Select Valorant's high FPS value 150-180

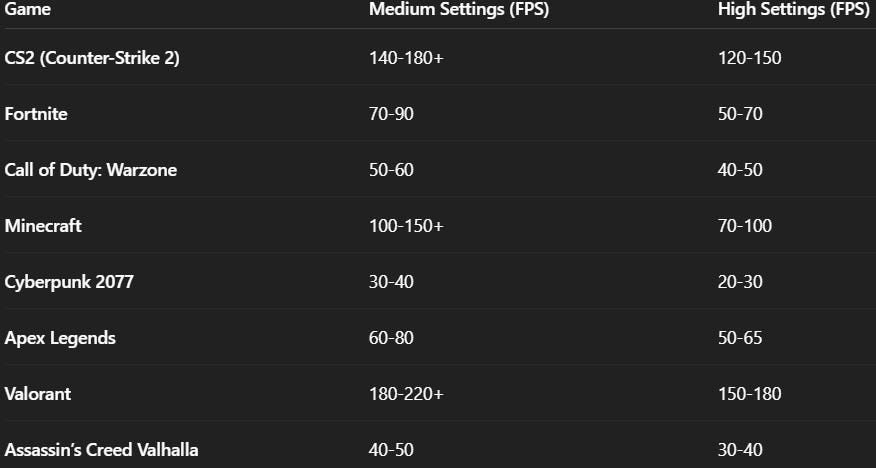749,394
